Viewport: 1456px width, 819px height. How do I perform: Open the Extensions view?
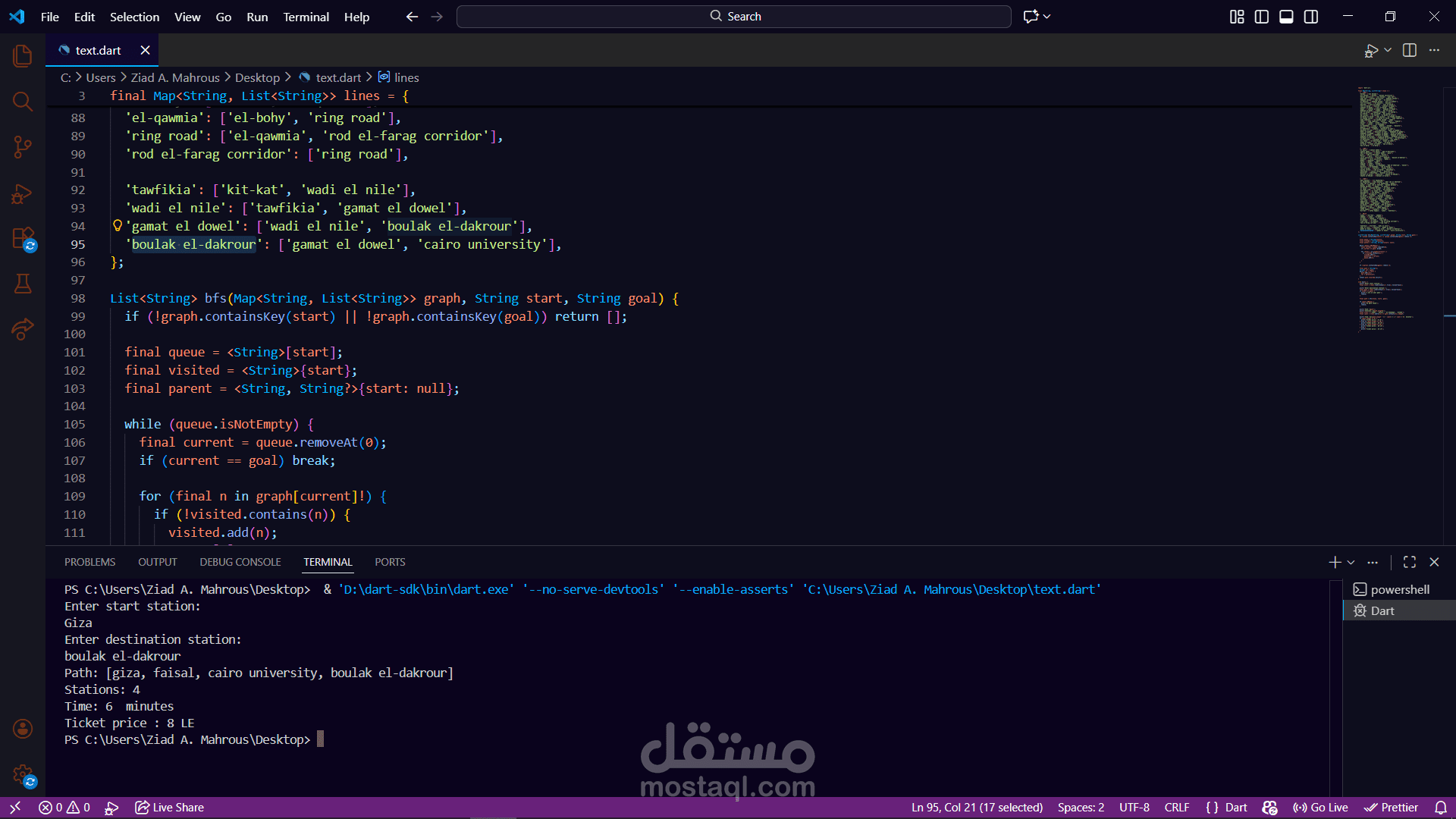click(23, 238)
